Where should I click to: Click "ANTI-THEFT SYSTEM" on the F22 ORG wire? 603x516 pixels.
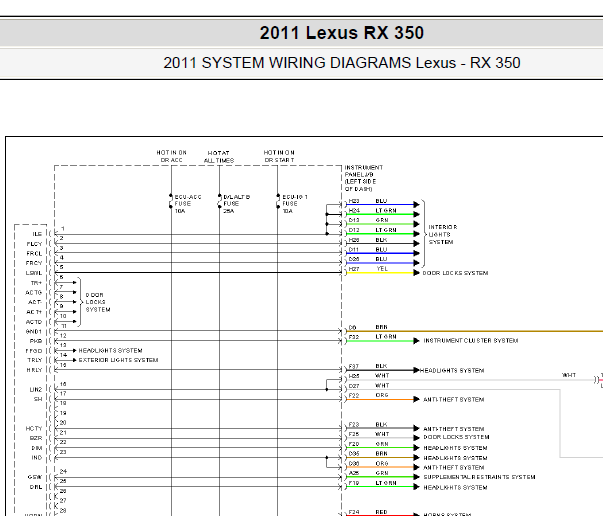(454, 400)
